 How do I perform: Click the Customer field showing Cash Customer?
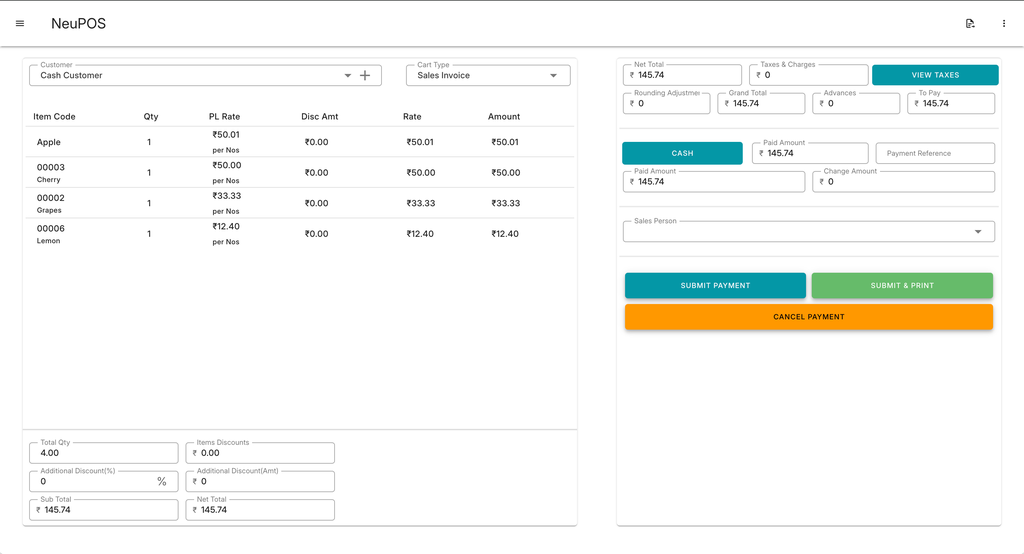tap(205, 75)
